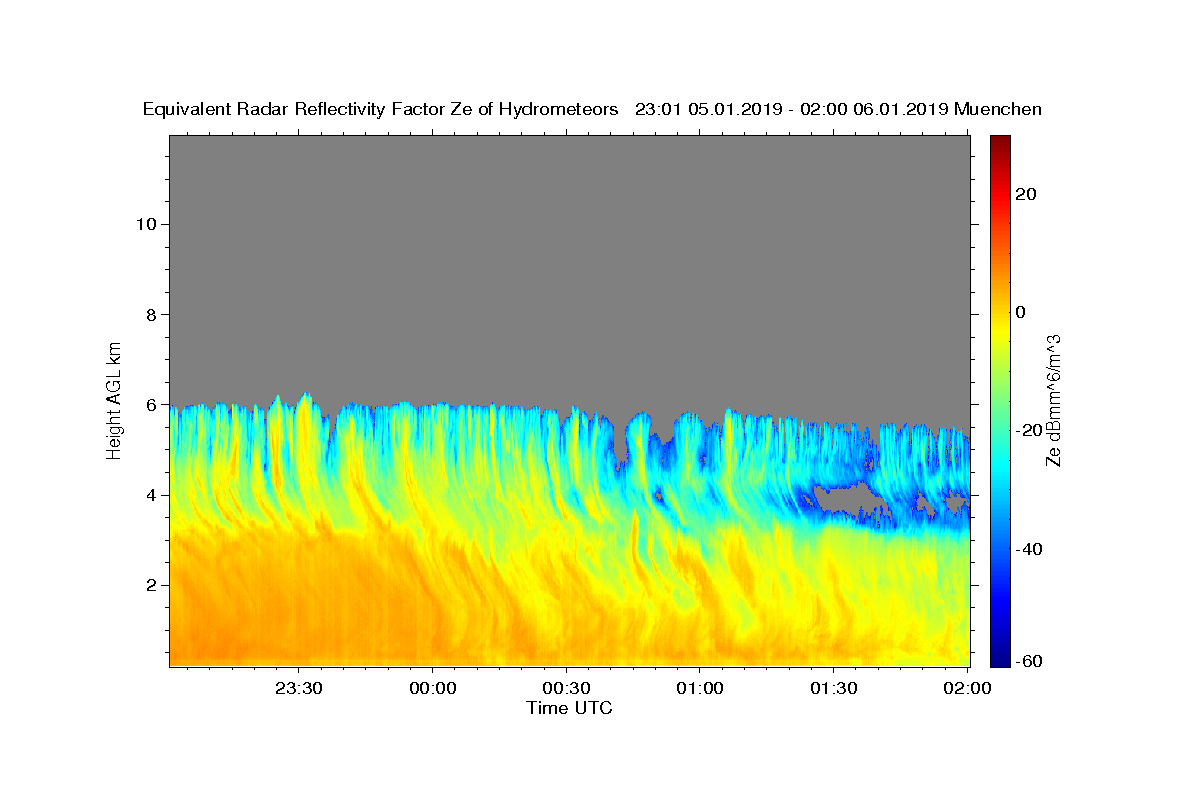This screenshot has height=800, width=1200.
Task: Click the 'Time UTC' axis label
Action: (569, 708)
